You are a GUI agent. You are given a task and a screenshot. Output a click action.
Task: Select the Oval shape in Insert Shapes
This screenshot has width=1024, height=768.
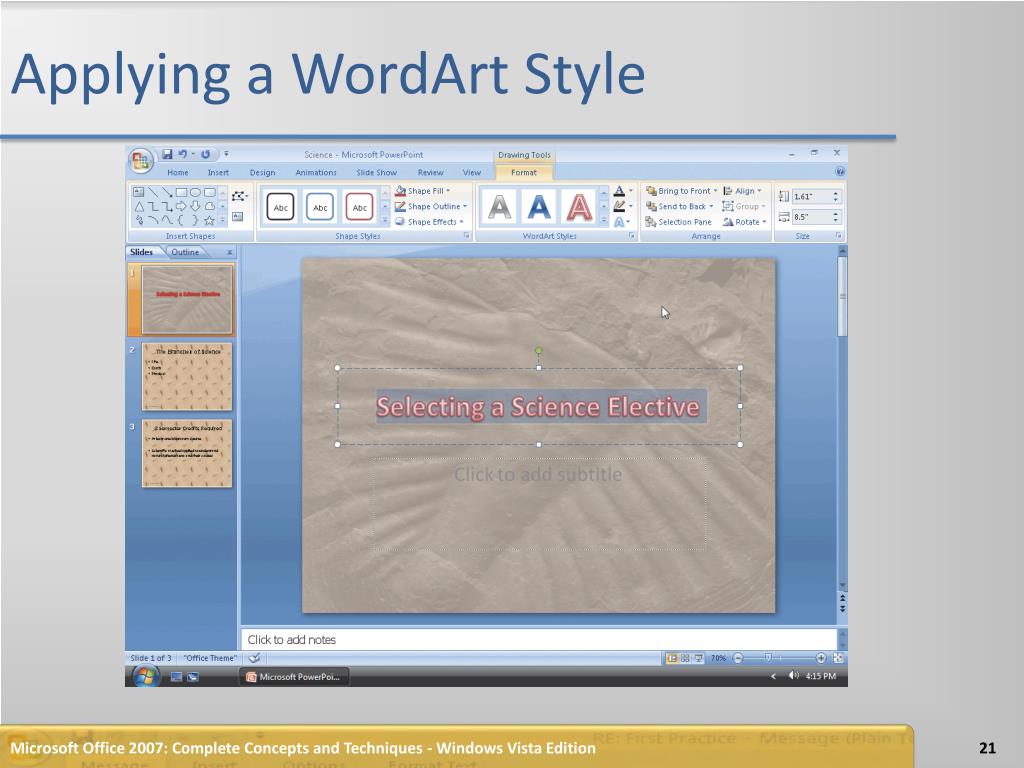pos(195,192)
